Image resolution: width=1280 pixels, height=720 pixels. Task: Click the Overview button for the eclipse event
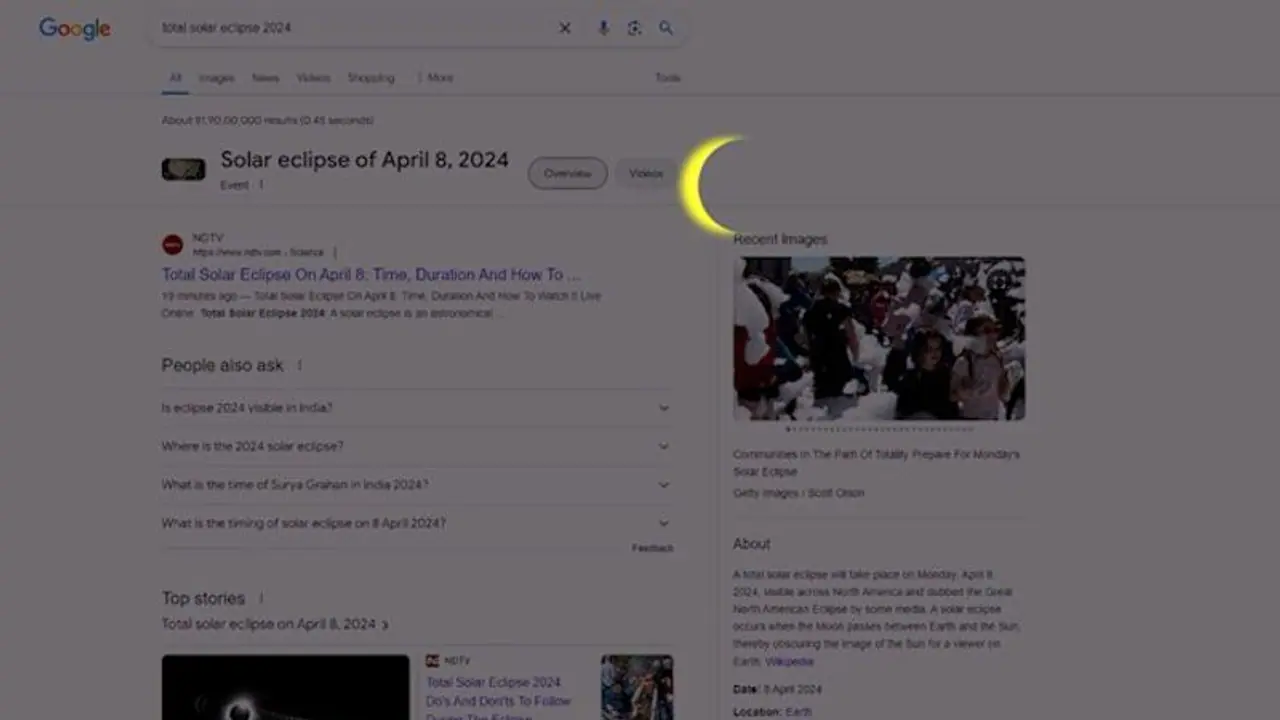(x=567, y=173)
